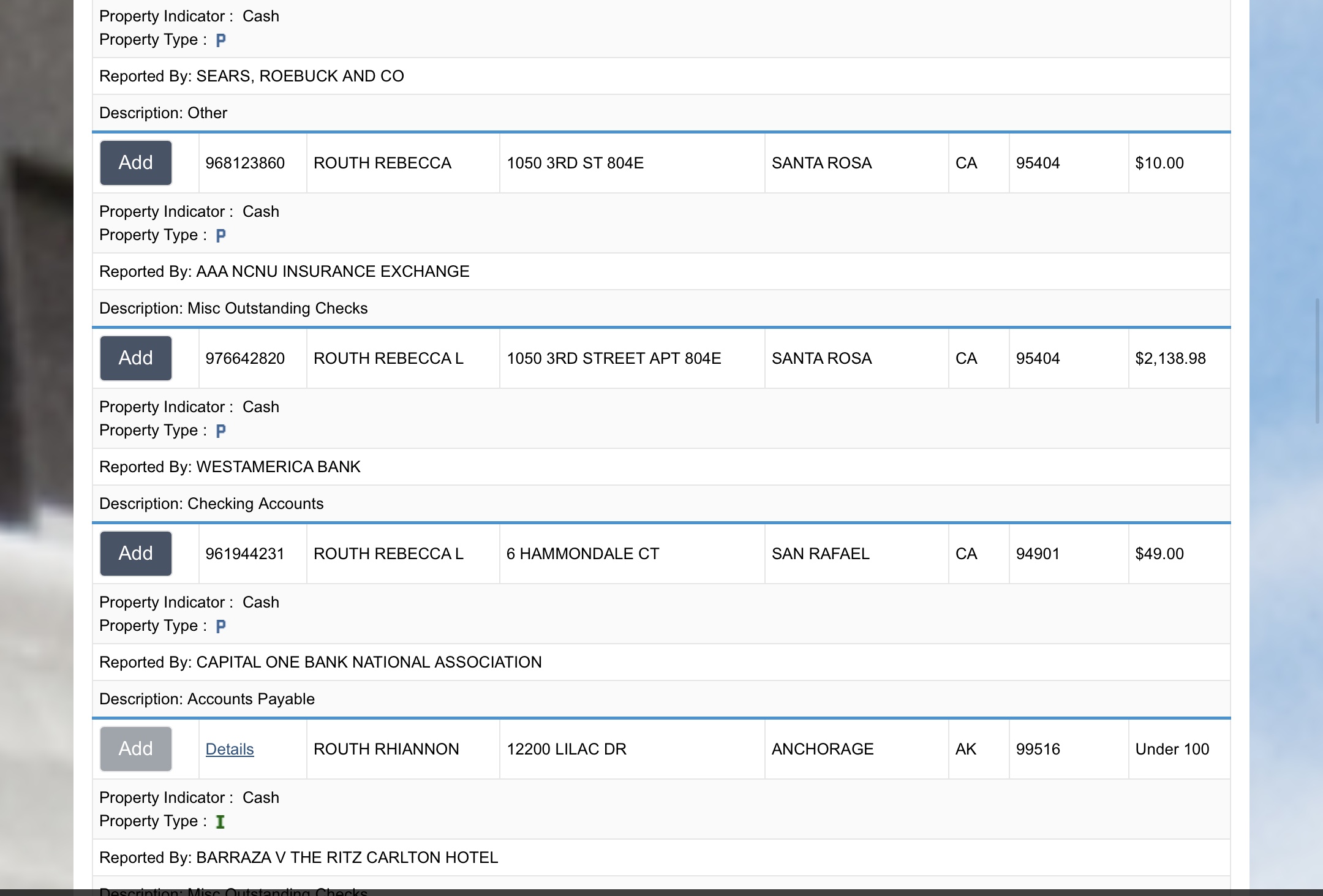
Task: Click zip code 94901
Action: [x=1038, y=554]
